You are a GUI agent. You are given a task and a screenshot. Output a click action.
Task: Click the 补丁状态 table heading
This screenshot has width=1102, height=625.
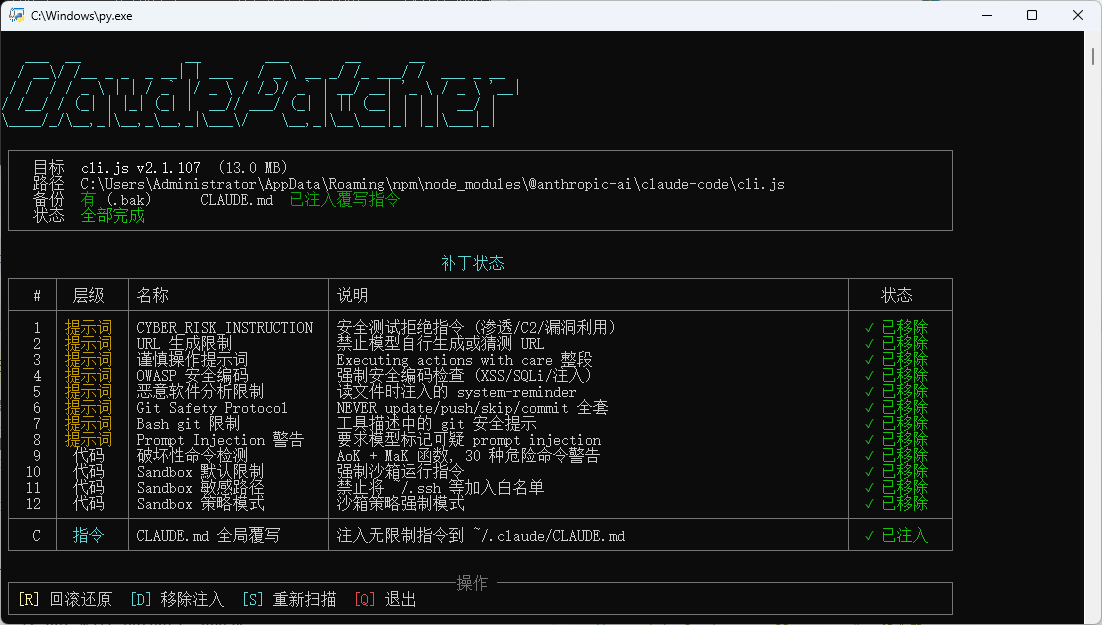[473, 264]
